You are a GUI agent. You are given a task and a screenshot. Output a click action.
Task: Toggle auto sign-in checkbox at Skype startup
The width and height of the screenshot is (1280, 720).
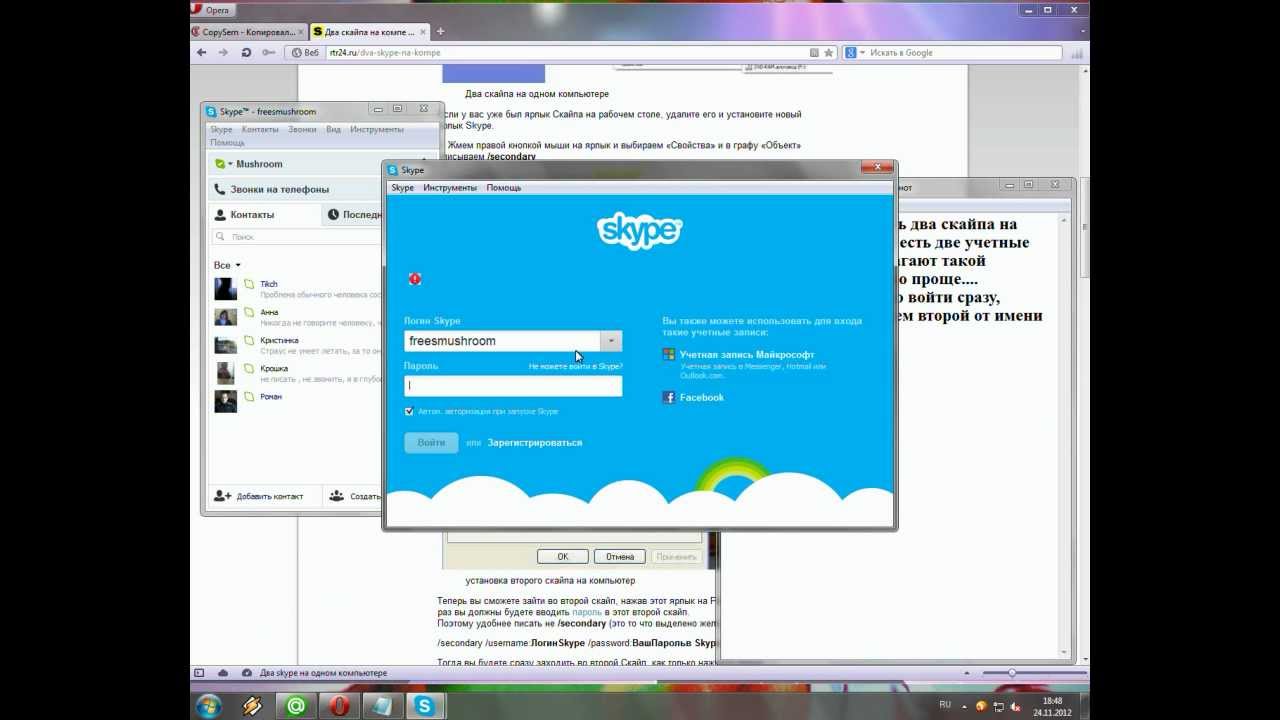tap(409, 411)
